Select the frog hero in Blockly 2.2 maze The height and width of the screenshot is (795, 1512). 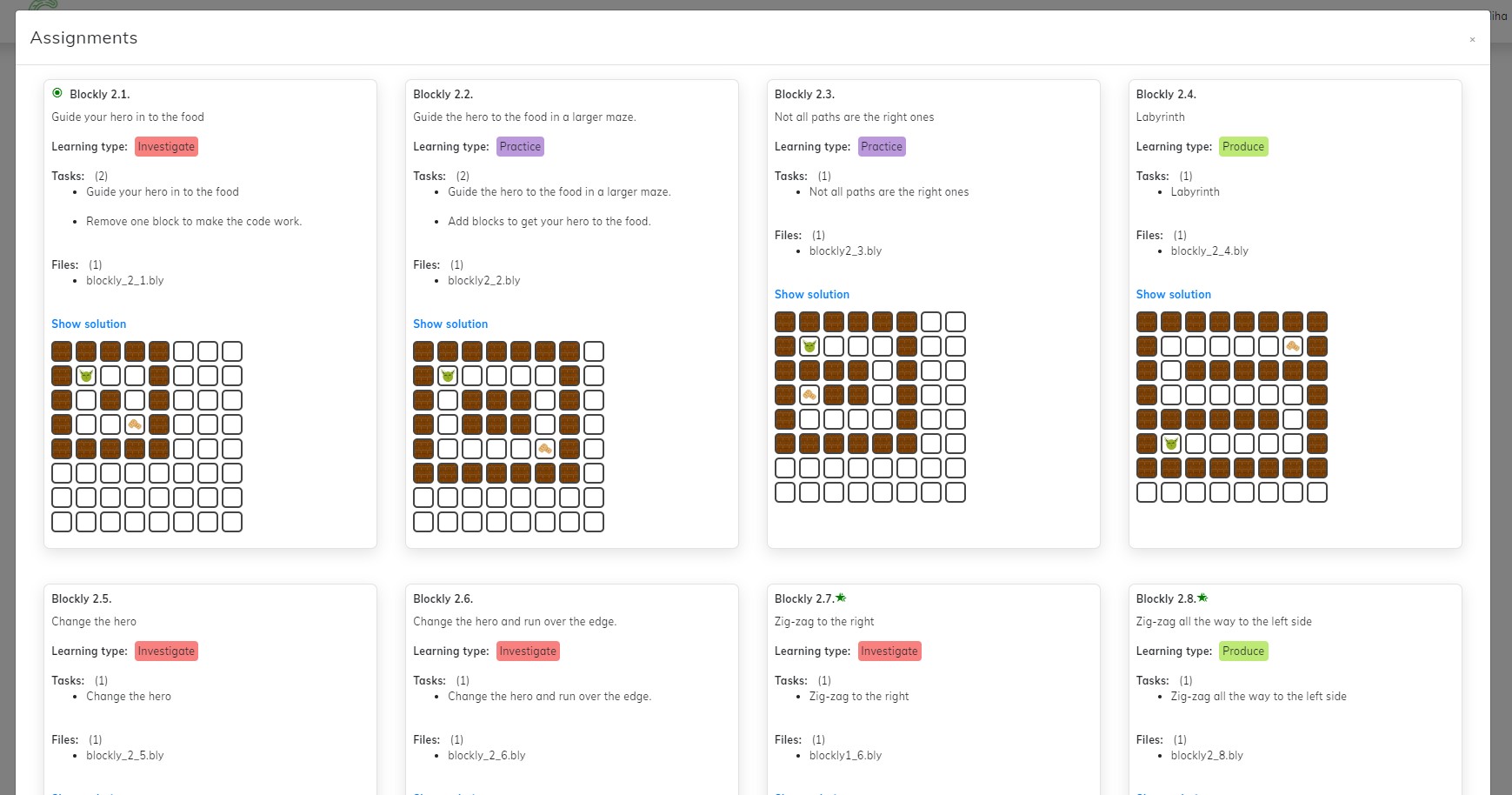click(447, 375)
